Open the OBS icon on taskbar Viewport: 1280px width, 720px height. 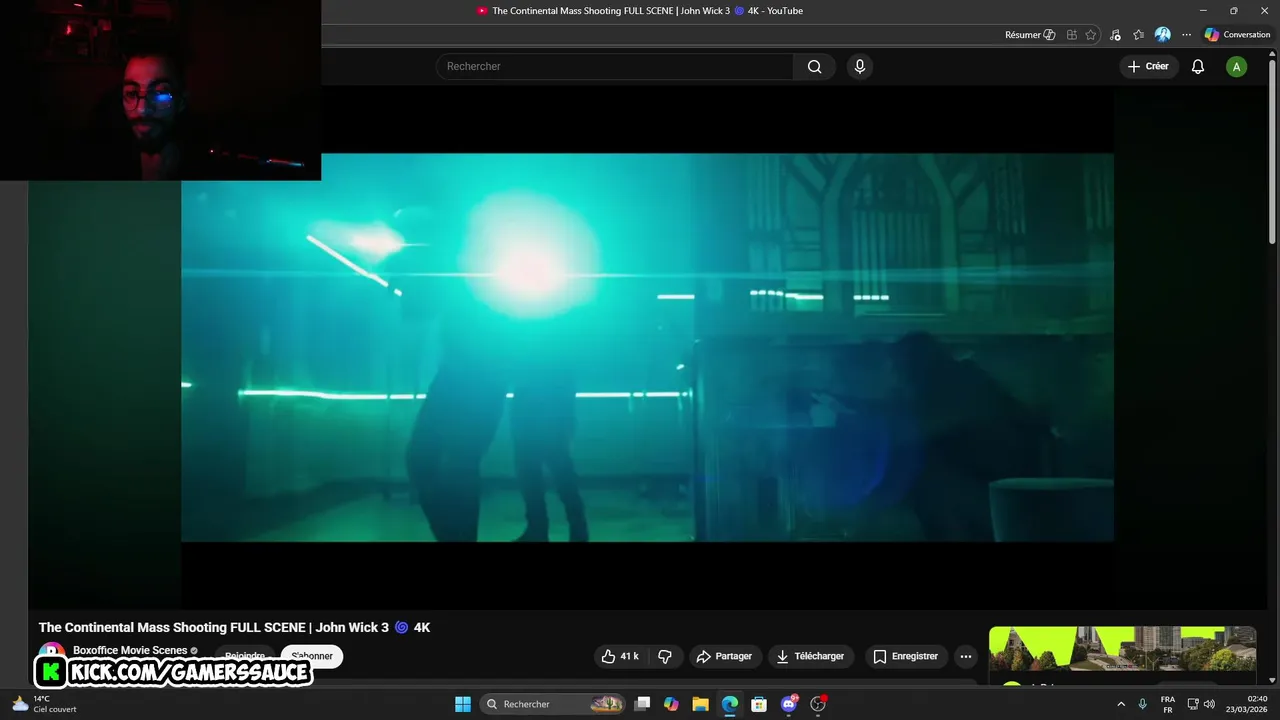click(818, 704)
